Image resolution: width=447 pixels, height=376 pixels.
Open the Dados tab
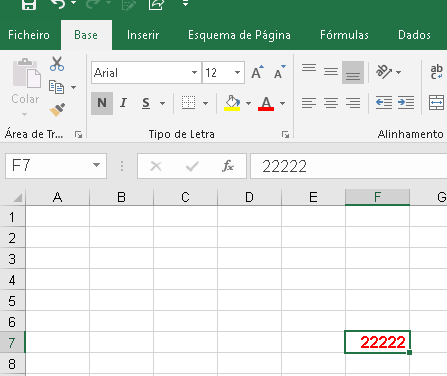point(414,35)
